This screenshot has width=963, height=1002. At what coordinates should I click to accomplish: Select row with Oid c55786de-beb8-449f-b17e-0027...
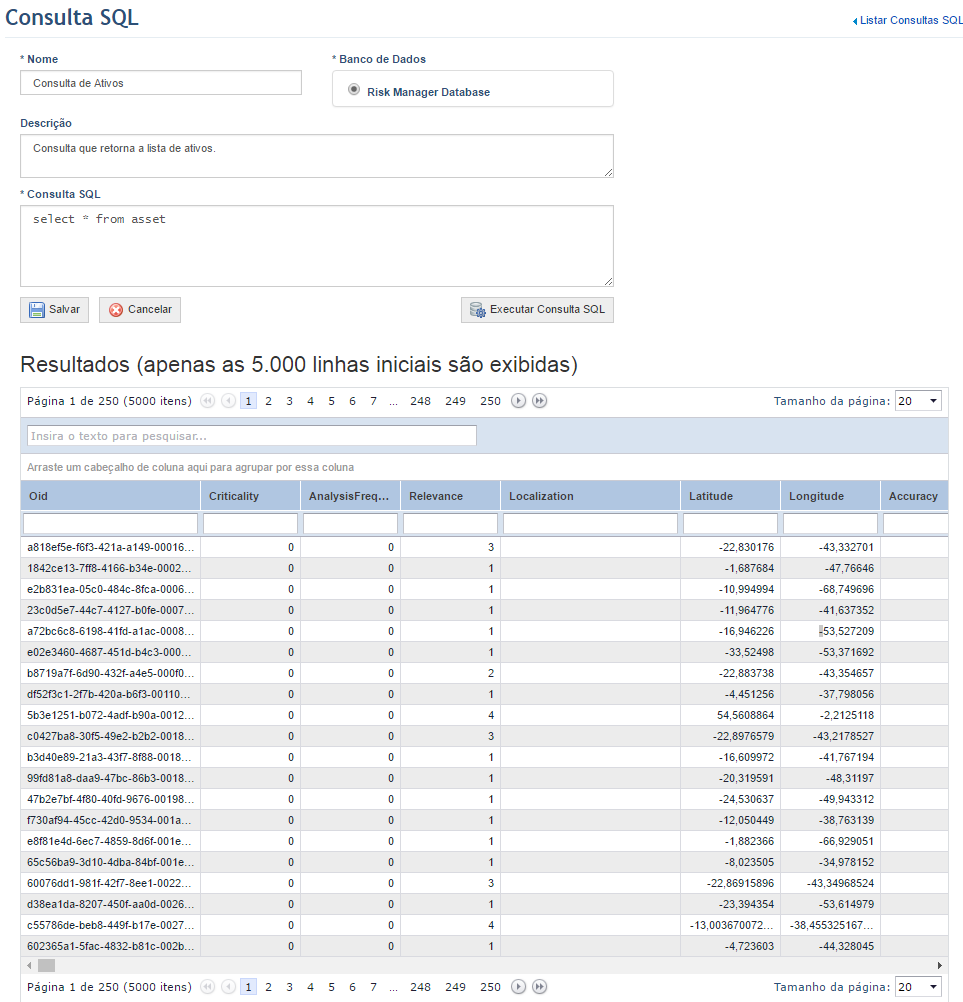[484, 925]
